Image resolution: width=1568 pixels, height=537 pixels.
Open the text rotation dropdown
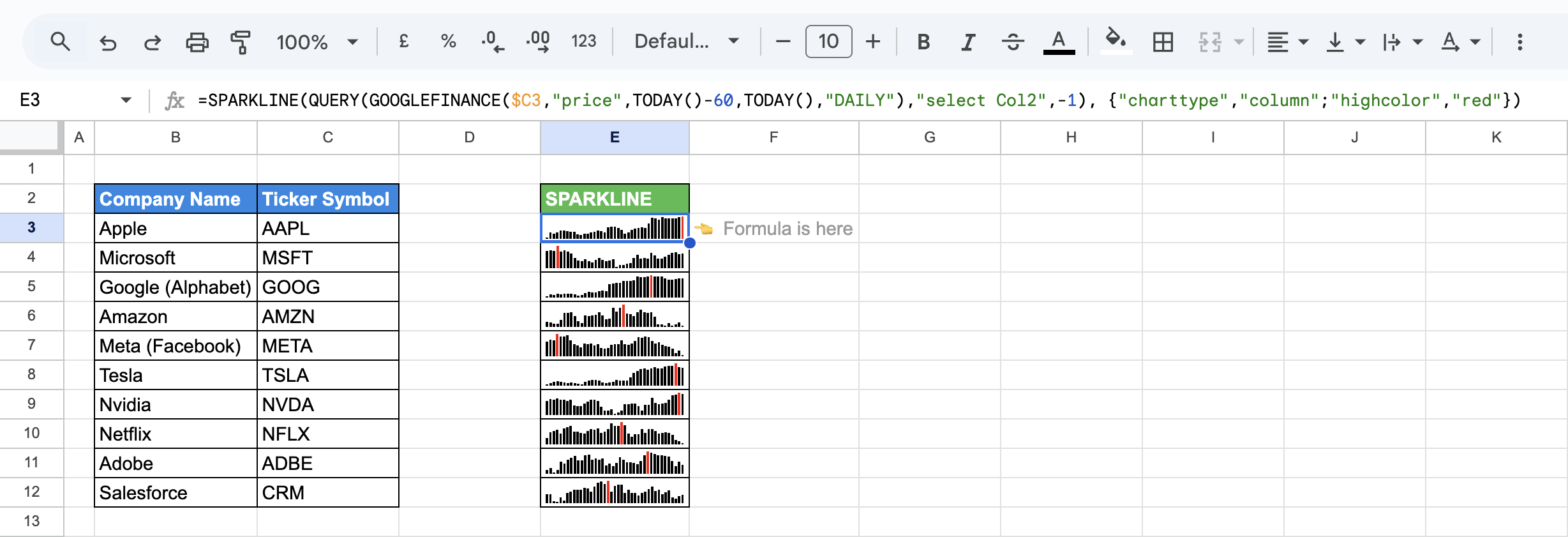coord(1460,42)
